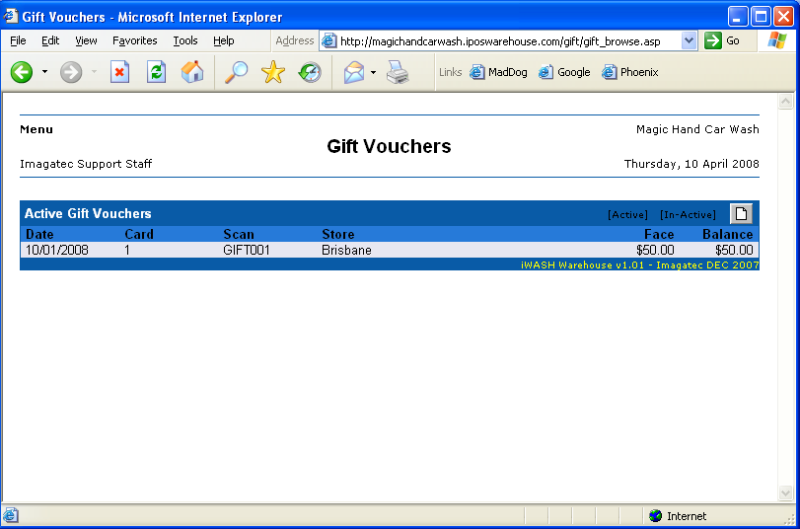Open the Mail button dropdown arrow

(373, 72)
